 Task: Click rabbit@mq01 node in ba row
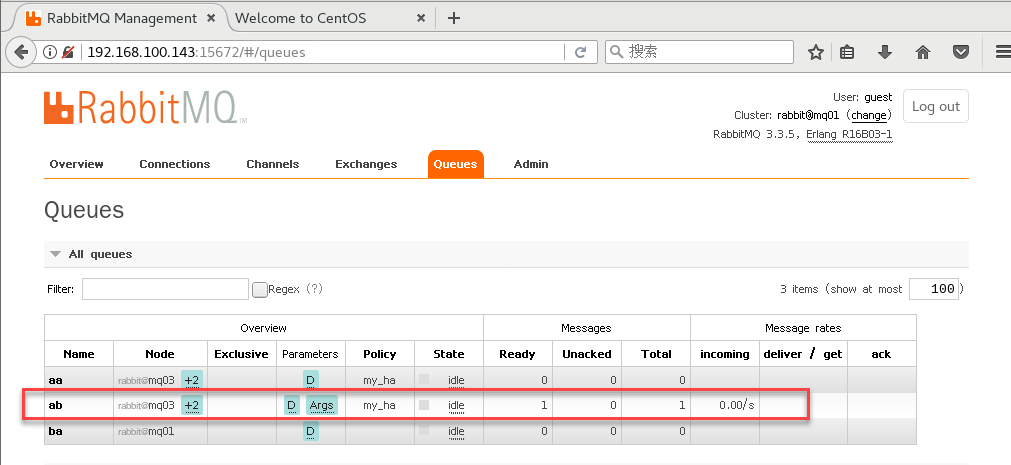146,431
